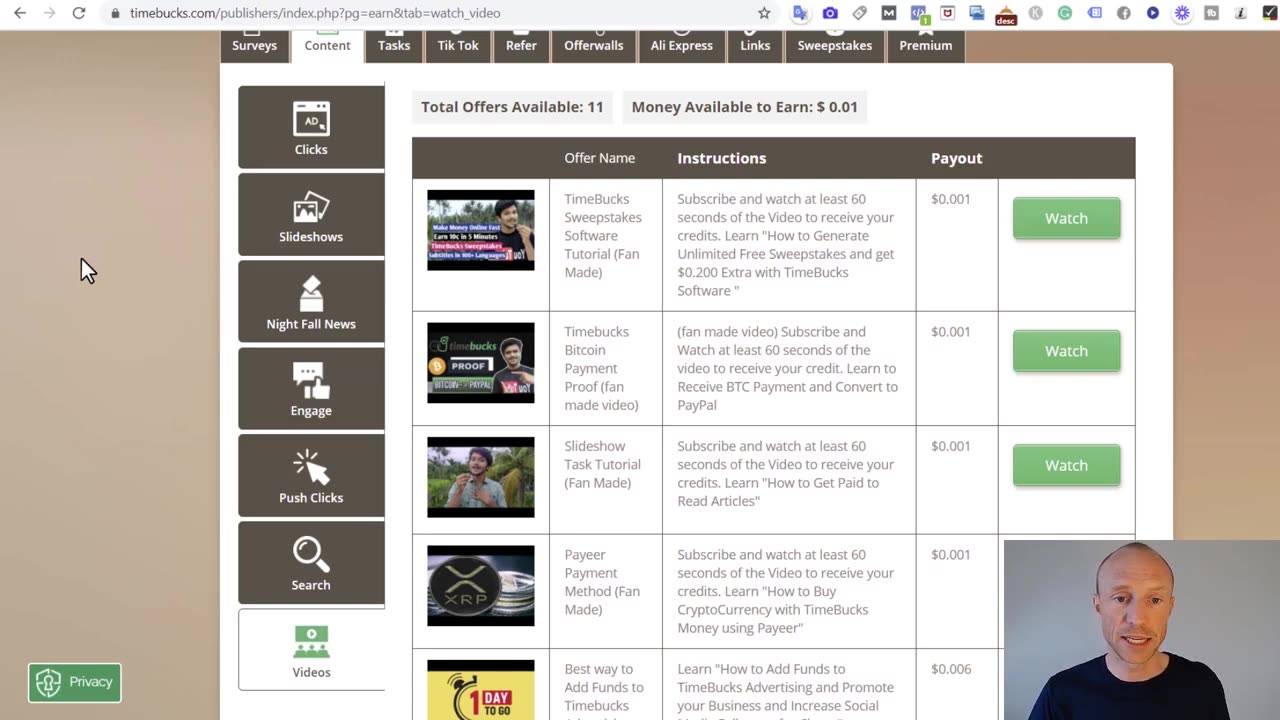Viewport: 1280px width, 720px height.
Task: Open the code extension with badge 1
Action: pos(919,14)
